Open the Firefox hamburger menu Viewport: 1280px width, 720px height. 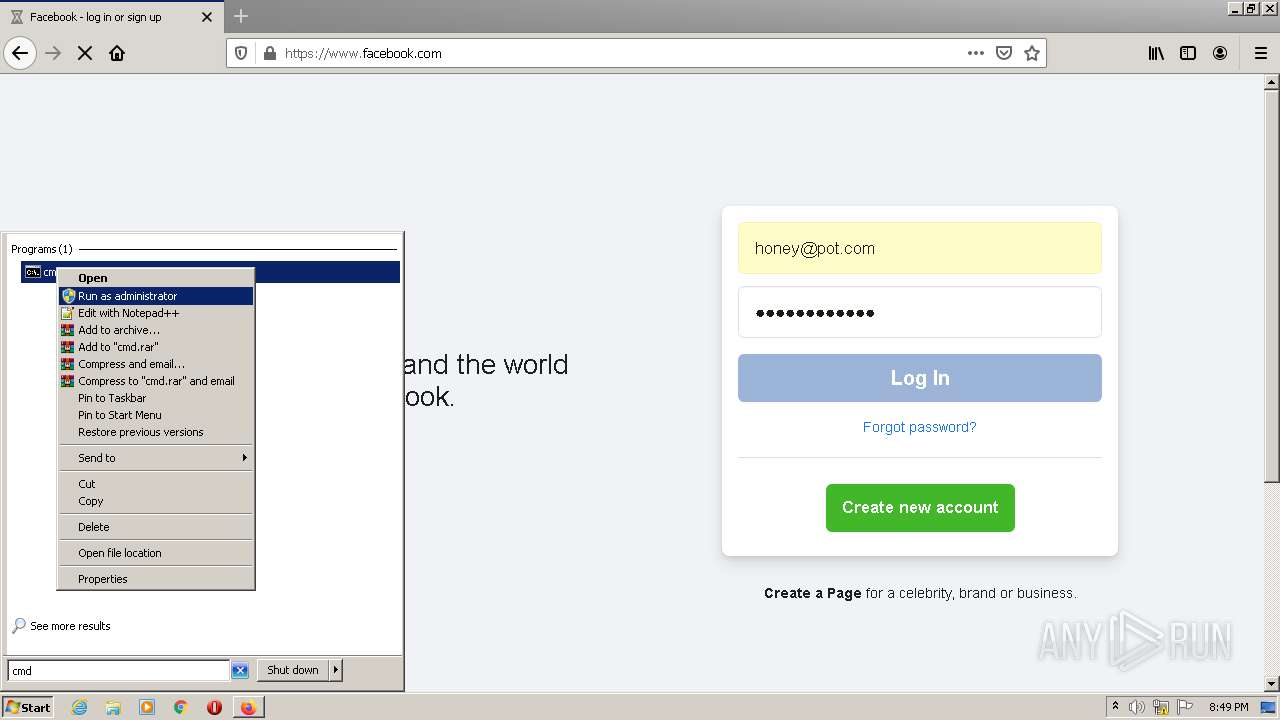[1260, 53]
